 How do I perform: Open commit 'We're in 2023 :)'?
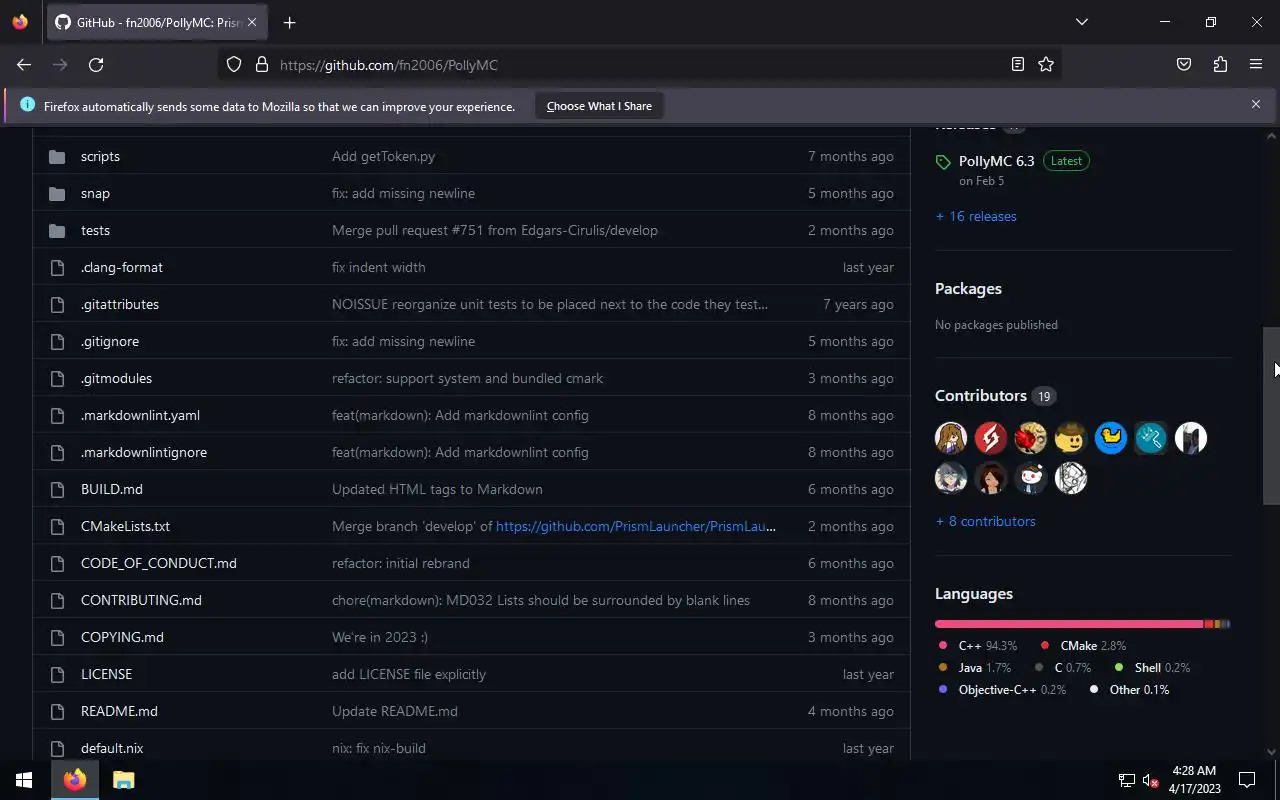coord(380,638)
